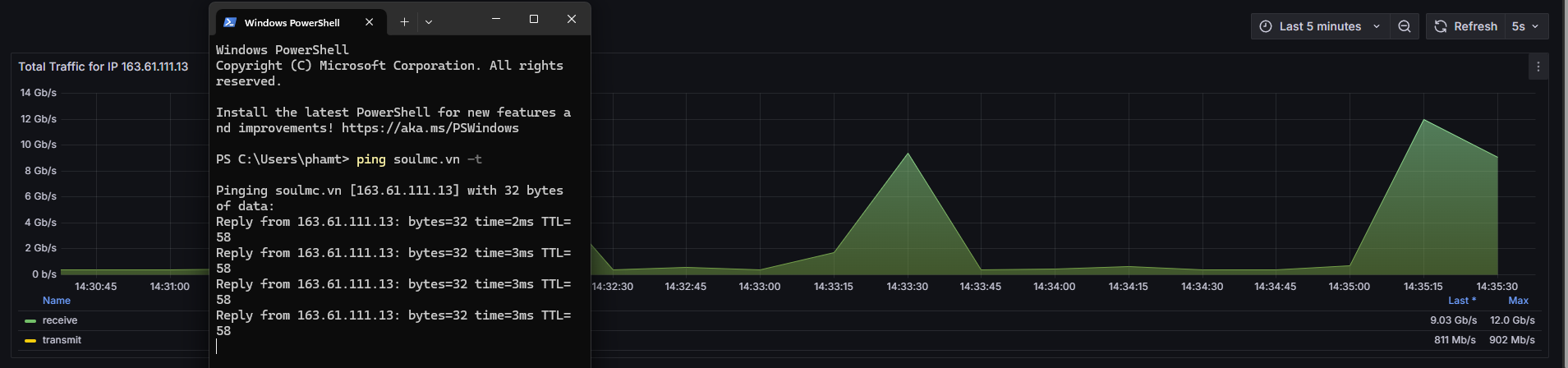Open the panel menu three-dots icon

[1538, 67]
